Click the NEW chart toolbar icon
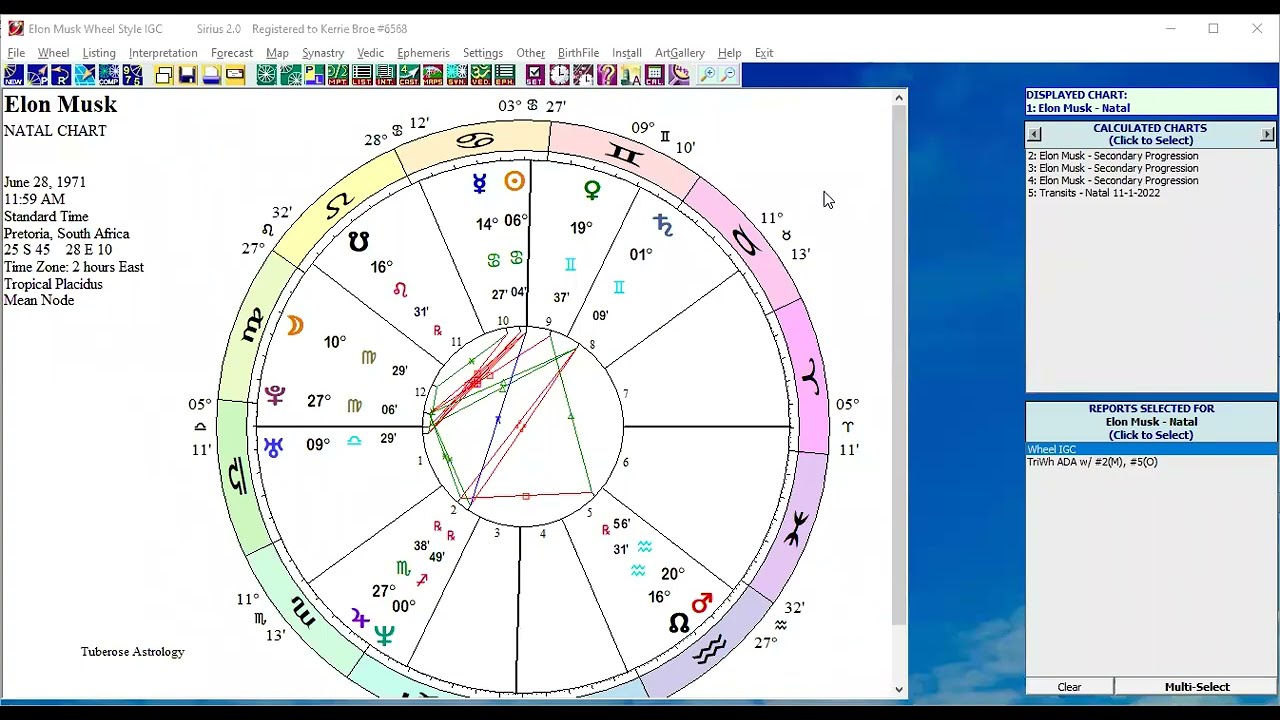This screenshot has height=720, width=1280. point(14,74)
